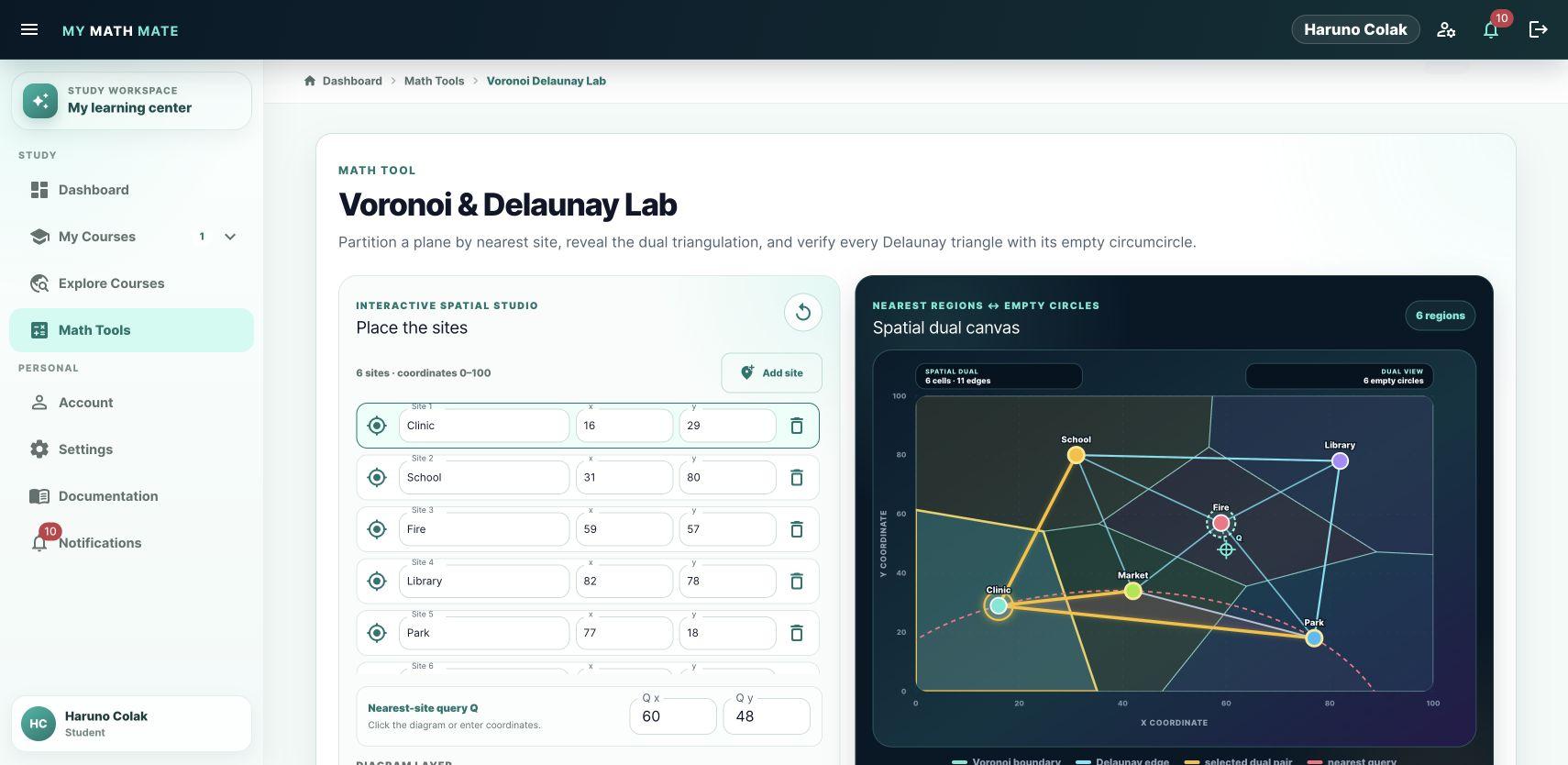Click the Add site button
Image resolution: width=1568 pixels, height=765 pixels.
tap(771, 373)
